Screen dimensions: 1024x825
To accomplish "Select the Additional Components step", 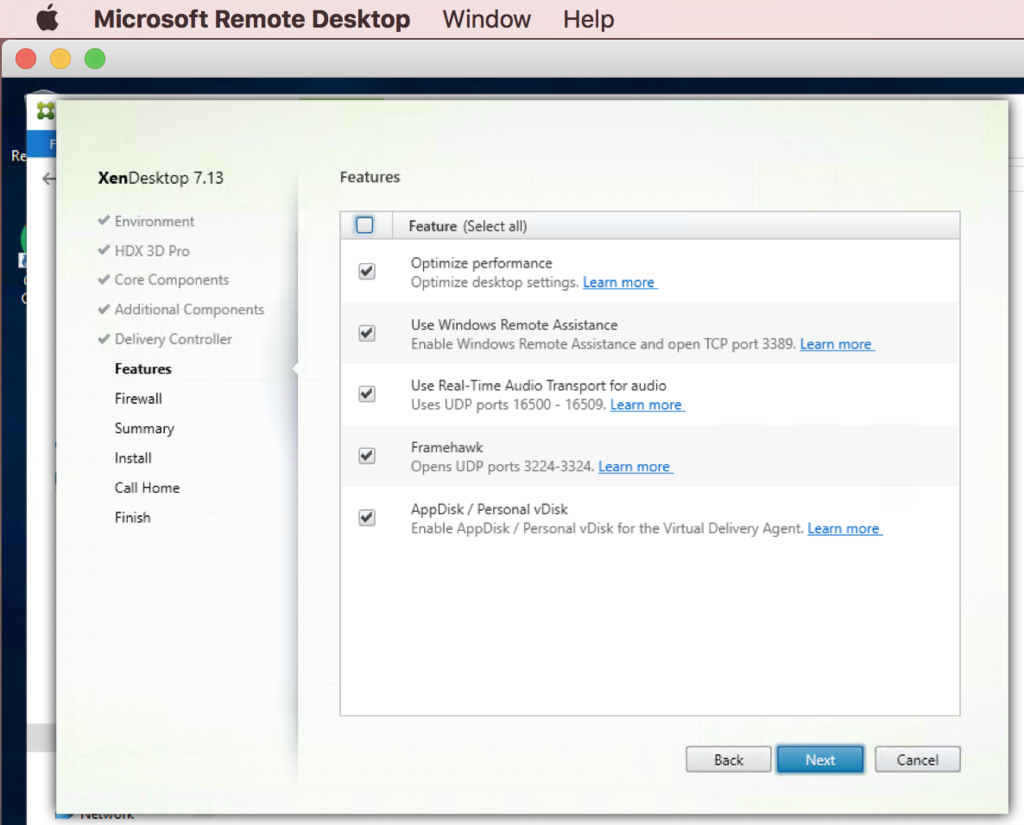I will pos(189,310).
